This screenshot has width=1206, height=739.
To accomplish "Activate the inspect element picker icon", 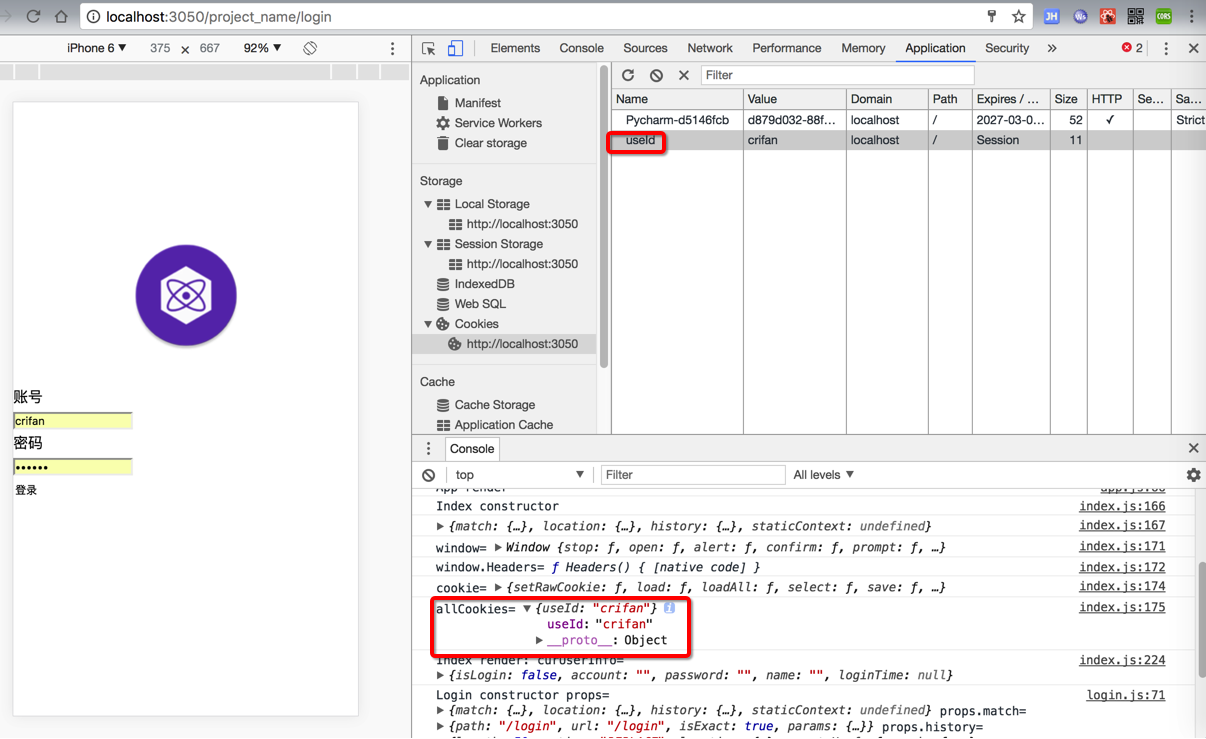I will (x=428, y=48).
